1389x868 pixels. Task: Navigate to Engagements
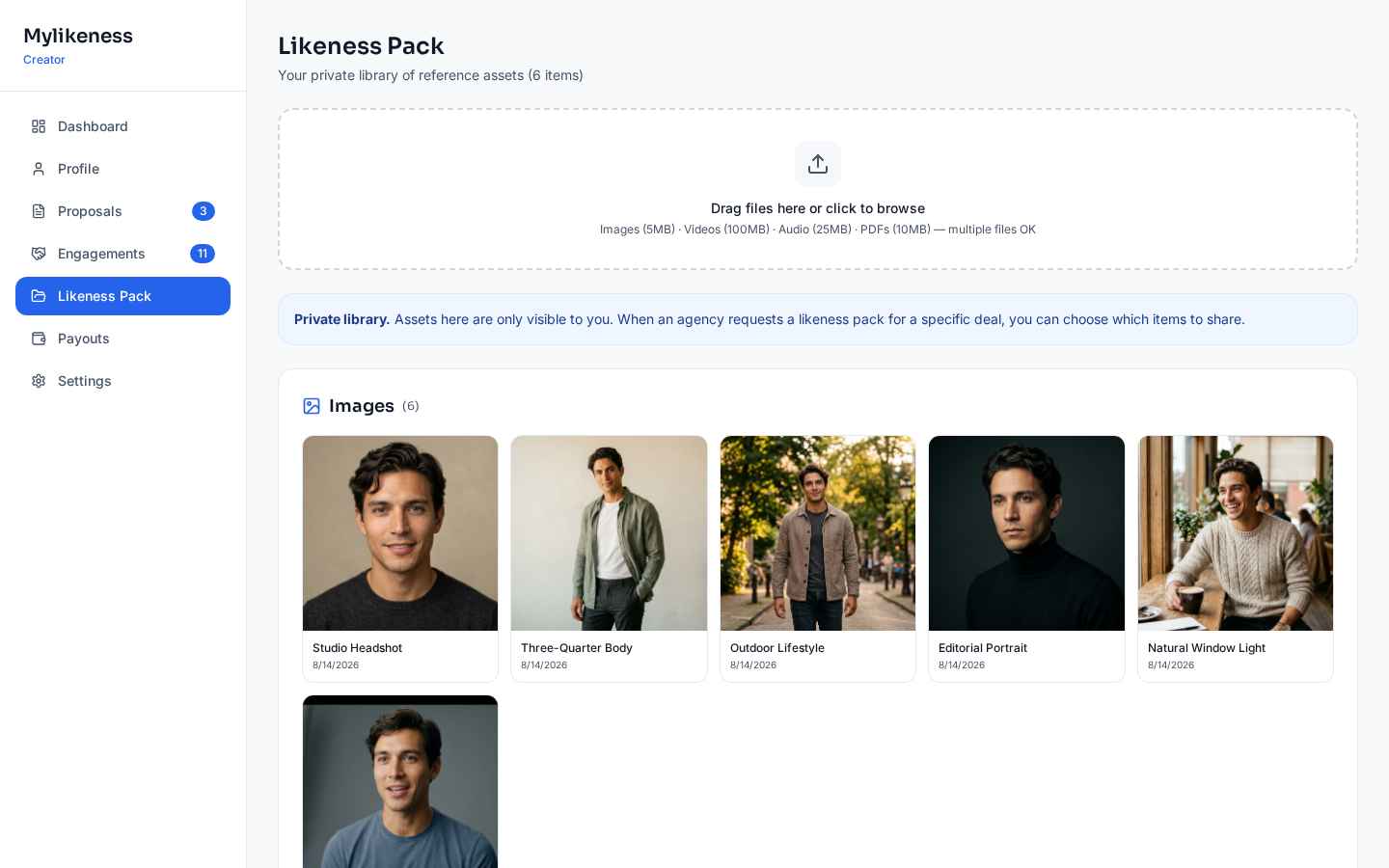123,254
